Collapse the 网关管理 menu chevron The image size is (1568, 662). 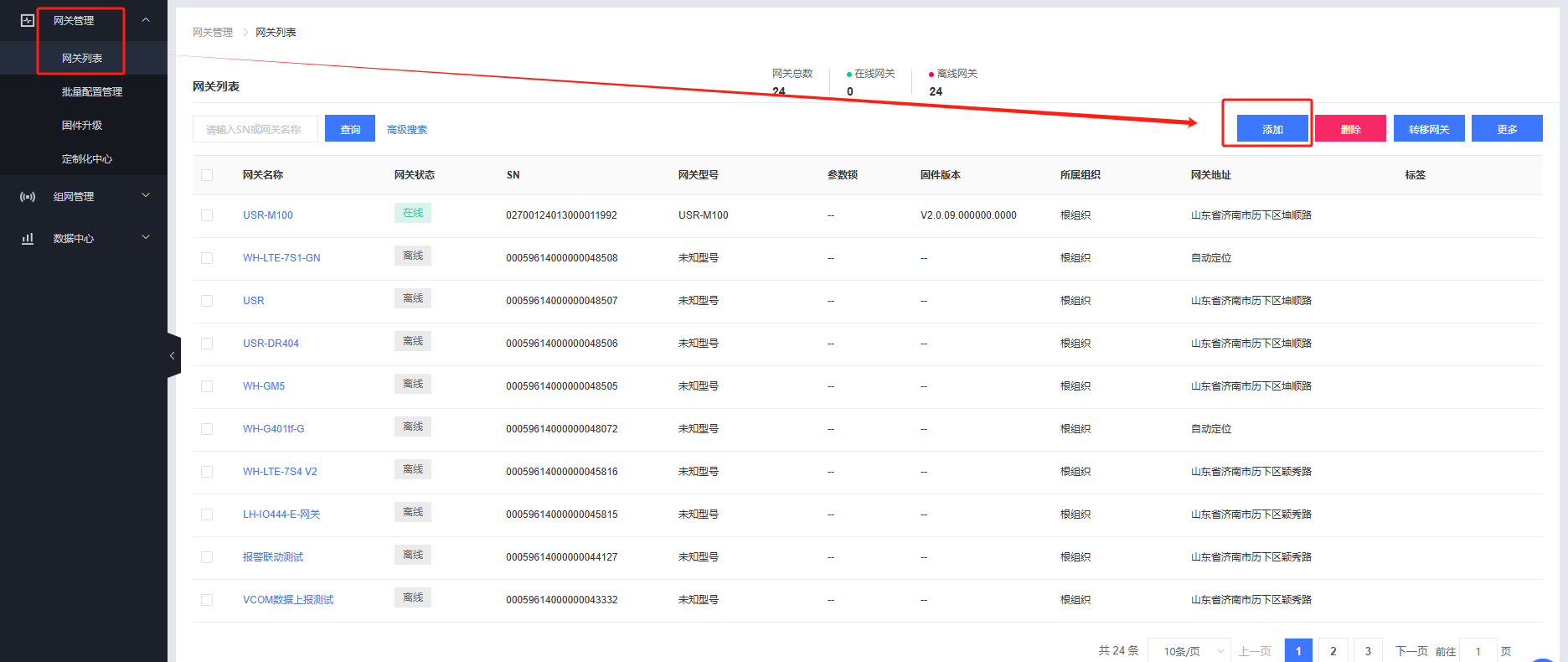point(146,20)
